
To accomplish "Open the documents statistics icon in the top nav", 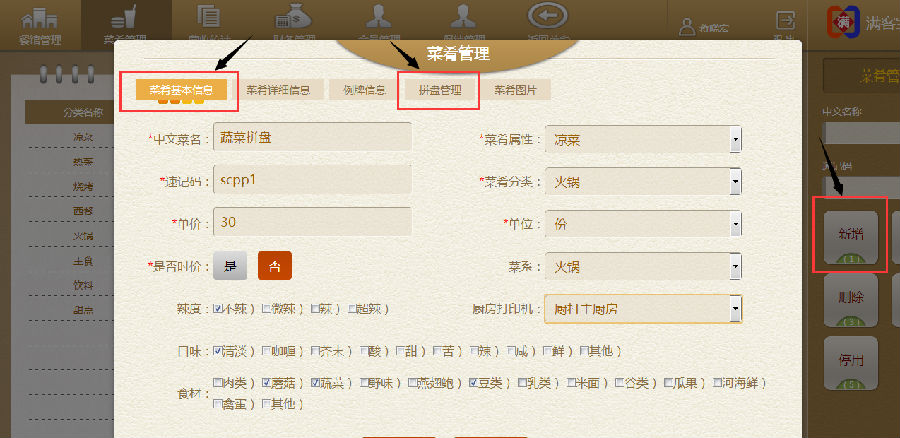I will (209, 15).
